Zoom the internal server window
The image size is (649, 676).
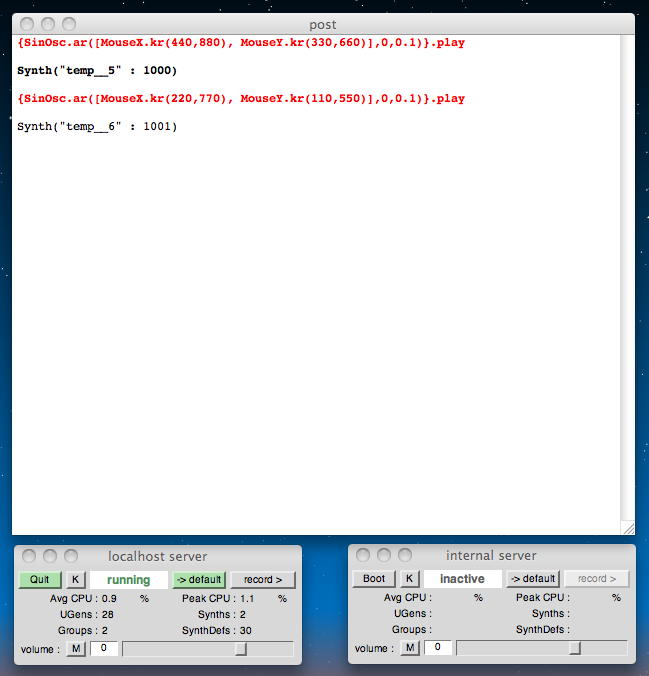pyautogui.click(x=404, y=555)
